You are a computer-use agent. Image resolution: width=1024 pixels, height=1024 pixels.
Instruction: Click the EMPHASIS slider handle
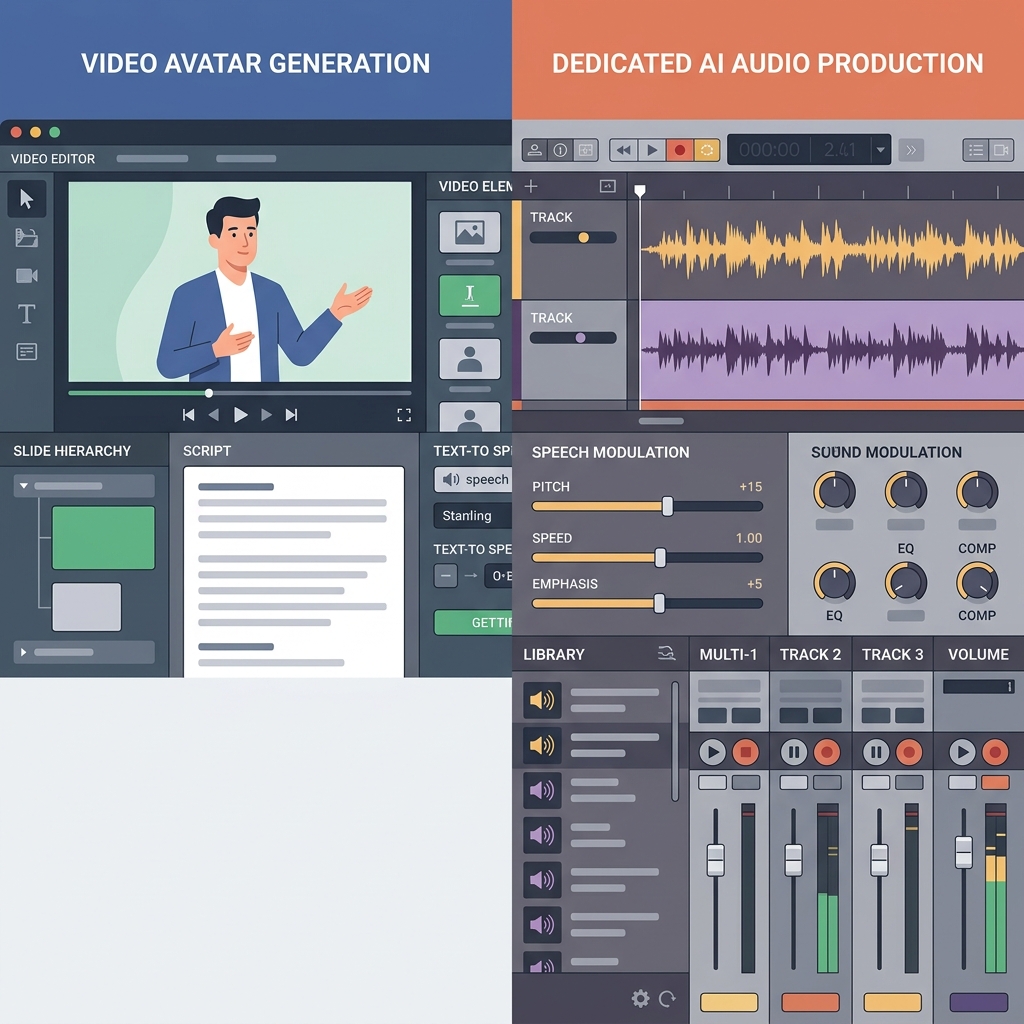point(660,603)
